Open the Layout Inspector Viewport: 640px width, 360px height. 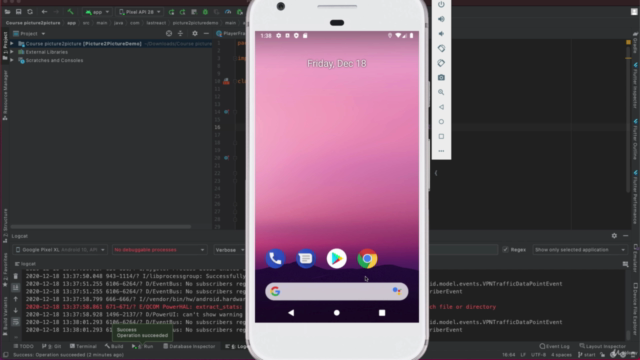602,346
